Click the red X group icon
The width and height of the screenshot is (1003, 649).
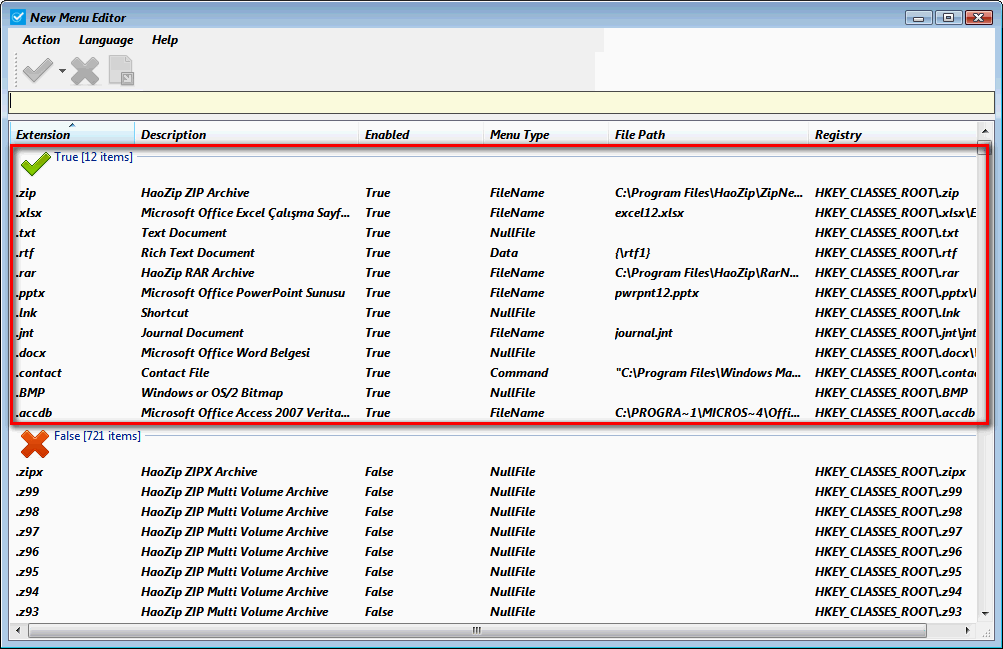(35, 444)
